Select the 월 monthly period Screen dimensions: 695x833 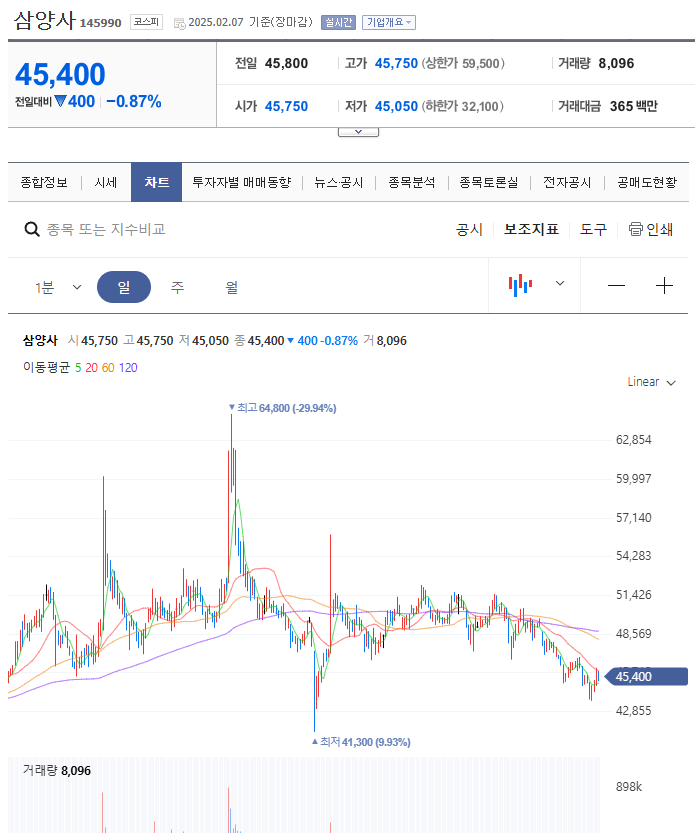point(232,287)
